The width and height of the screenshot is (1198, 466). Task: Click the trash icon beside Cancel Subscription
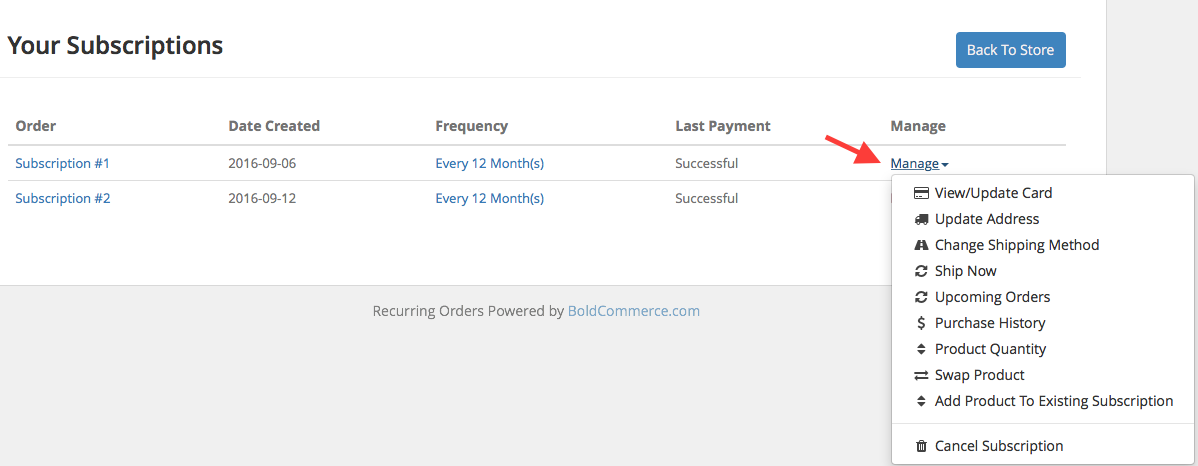(x=922, y=446)
